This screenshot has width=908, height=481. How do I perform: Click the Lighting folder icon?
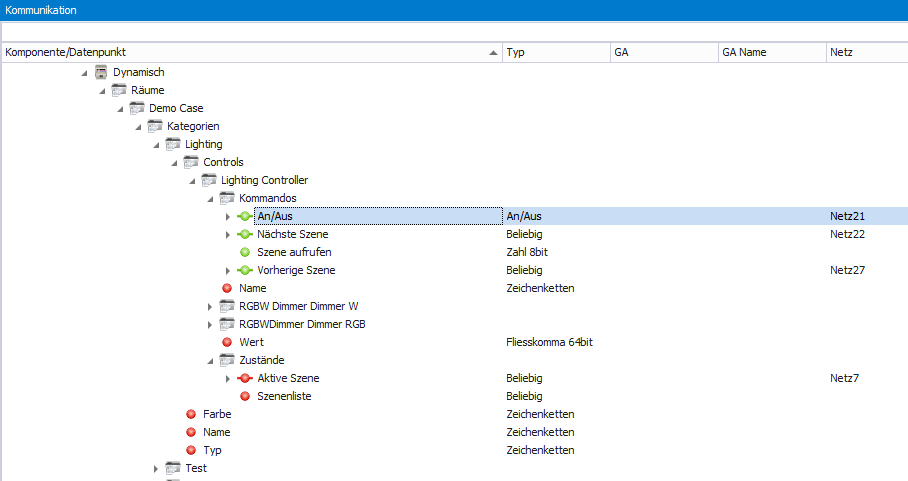tap(173, 144)
